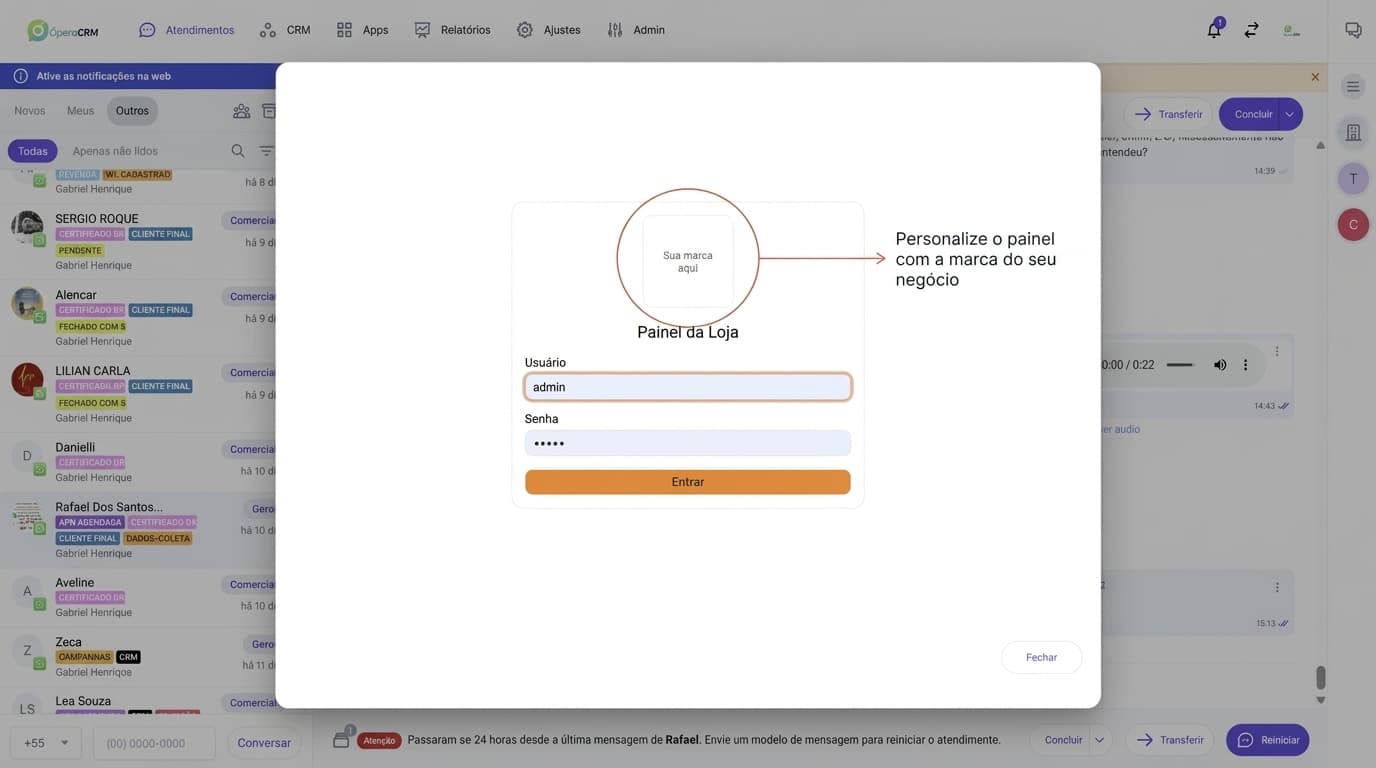The height and width of the screenshot is (768, 1376).
Task: Open the inbox icon left of the Atenção badge
Action: [341, 740]
